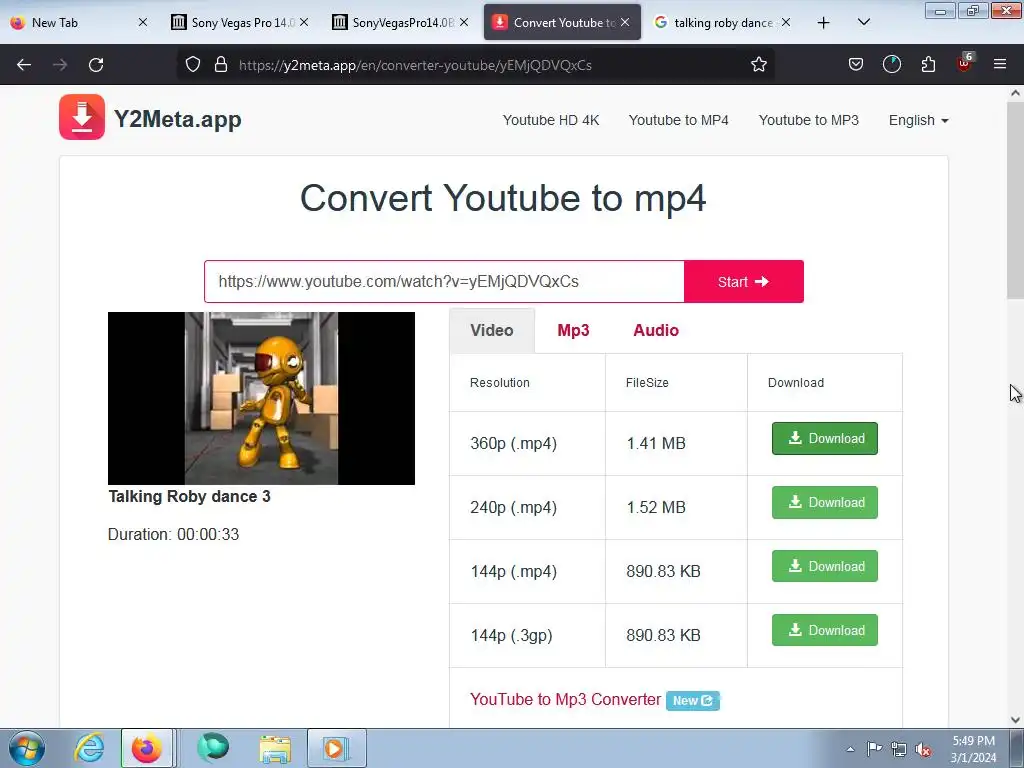The height and width of the screenshot is (768, 1024).
Task: Select the Mp3 format tab
Action: pyautogui.click(x=573, y=330)
